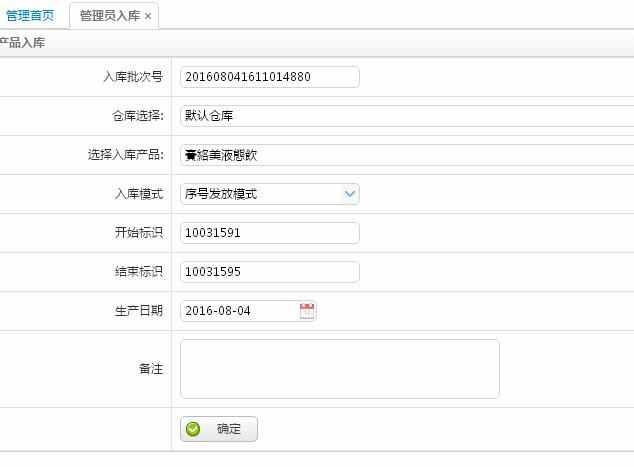The width and height of the screenshot is (634, 467).
Task: Click the 生产日期 label
Action: point(138,311)
